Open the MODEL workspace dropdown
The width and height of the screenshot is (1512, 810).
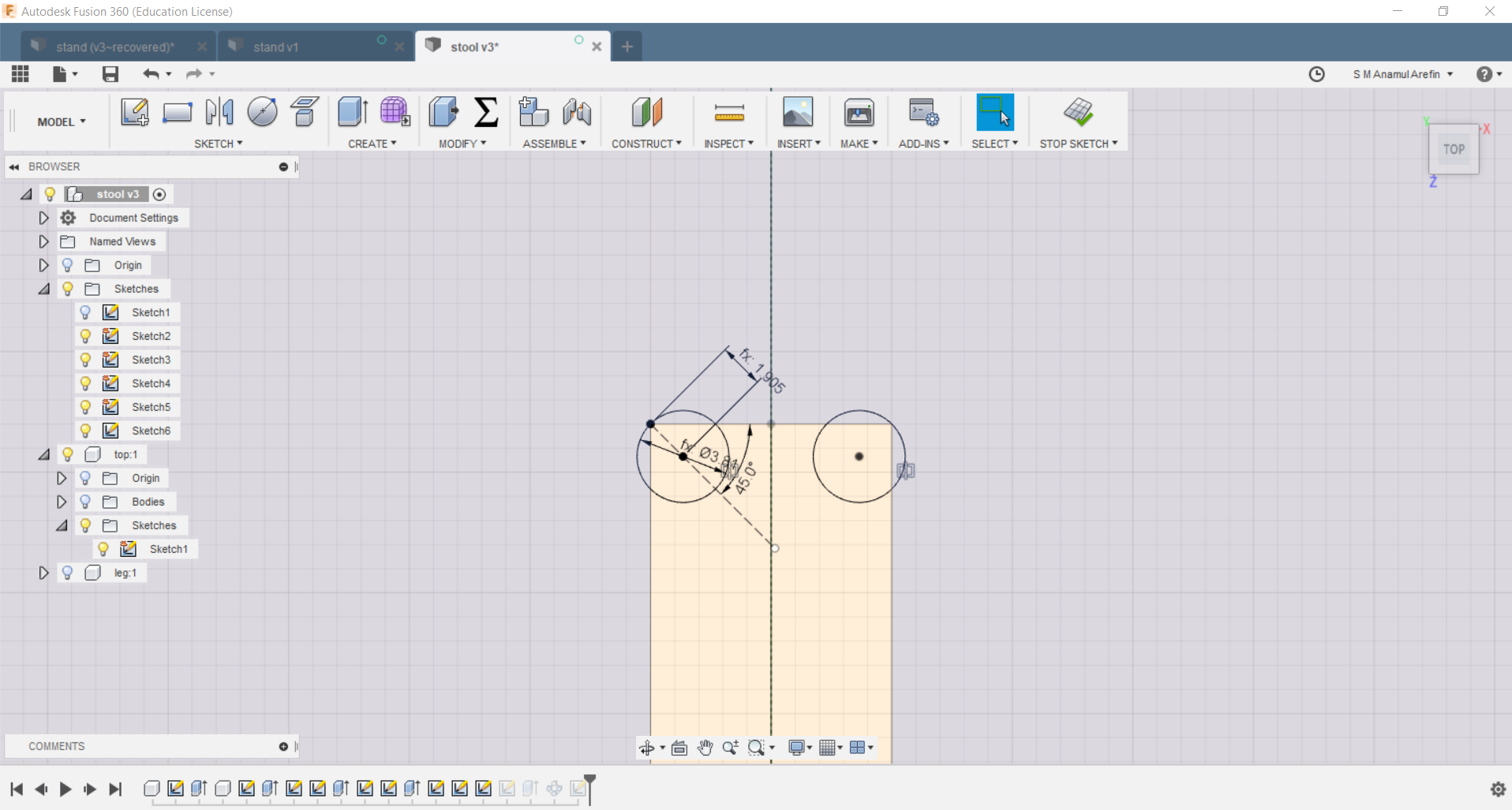[x=62, y=122]
